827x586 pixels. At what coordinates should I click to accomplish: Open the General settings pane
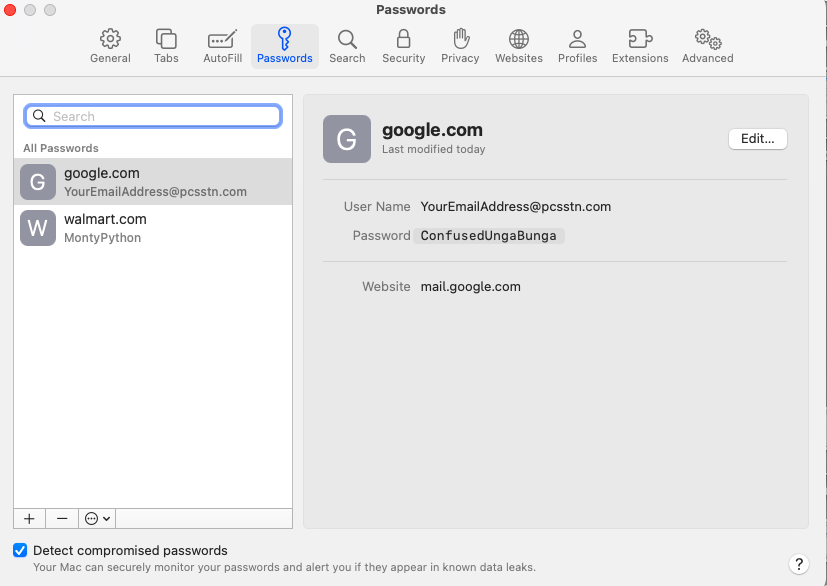(110, 46)
